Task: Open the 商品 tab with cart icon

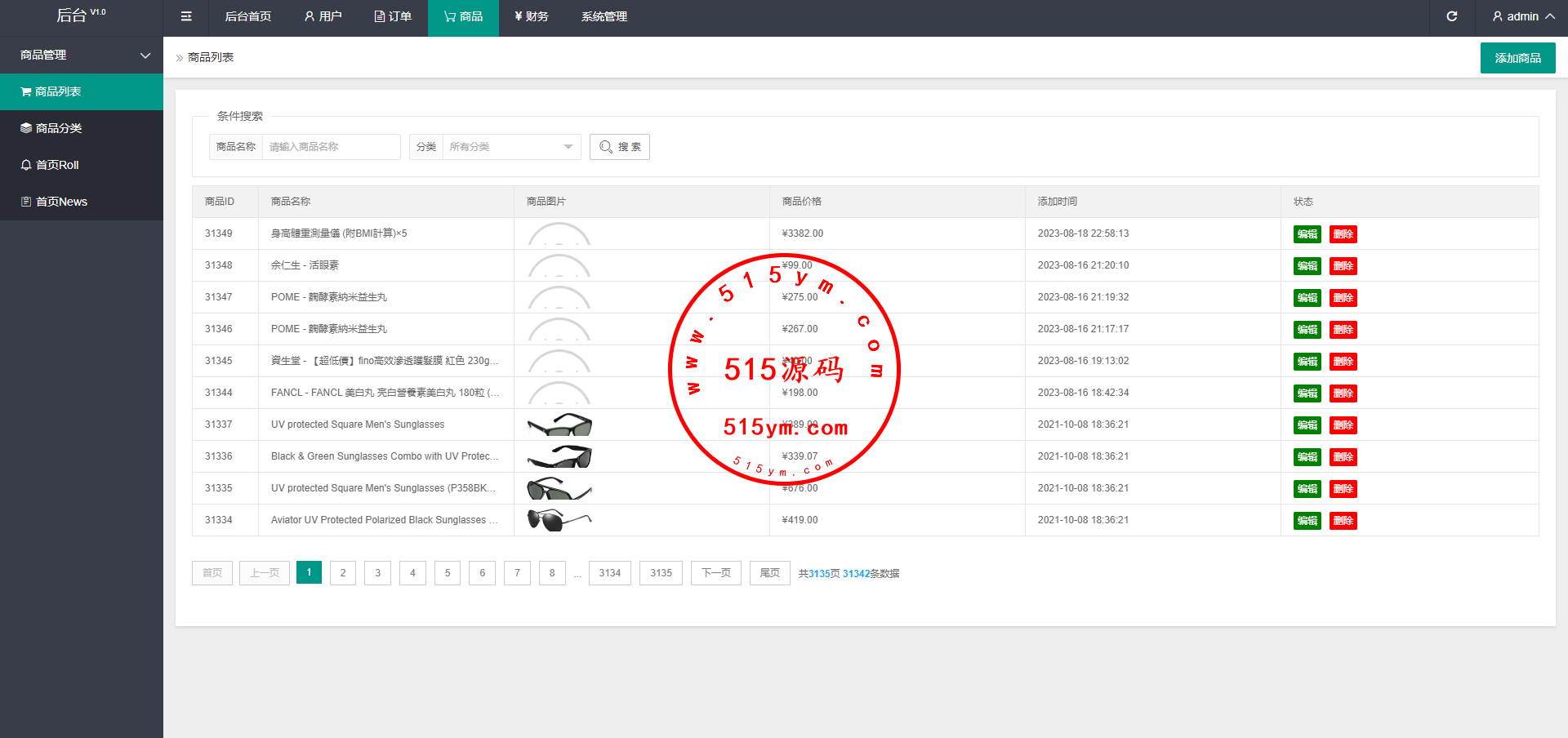Action: tap(463, 16)
